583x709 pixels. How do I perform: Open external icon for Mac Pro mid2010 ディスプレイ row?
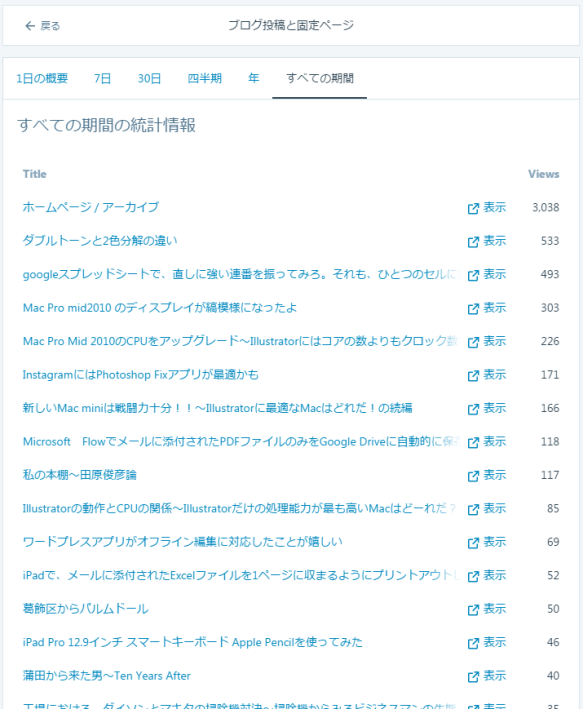click(x=473, y=308)
